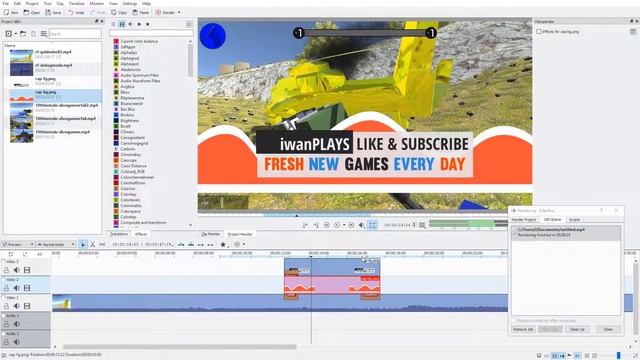The image size is (640, 360).
Task: Click the effects list search field
Action: pos(151,33)
